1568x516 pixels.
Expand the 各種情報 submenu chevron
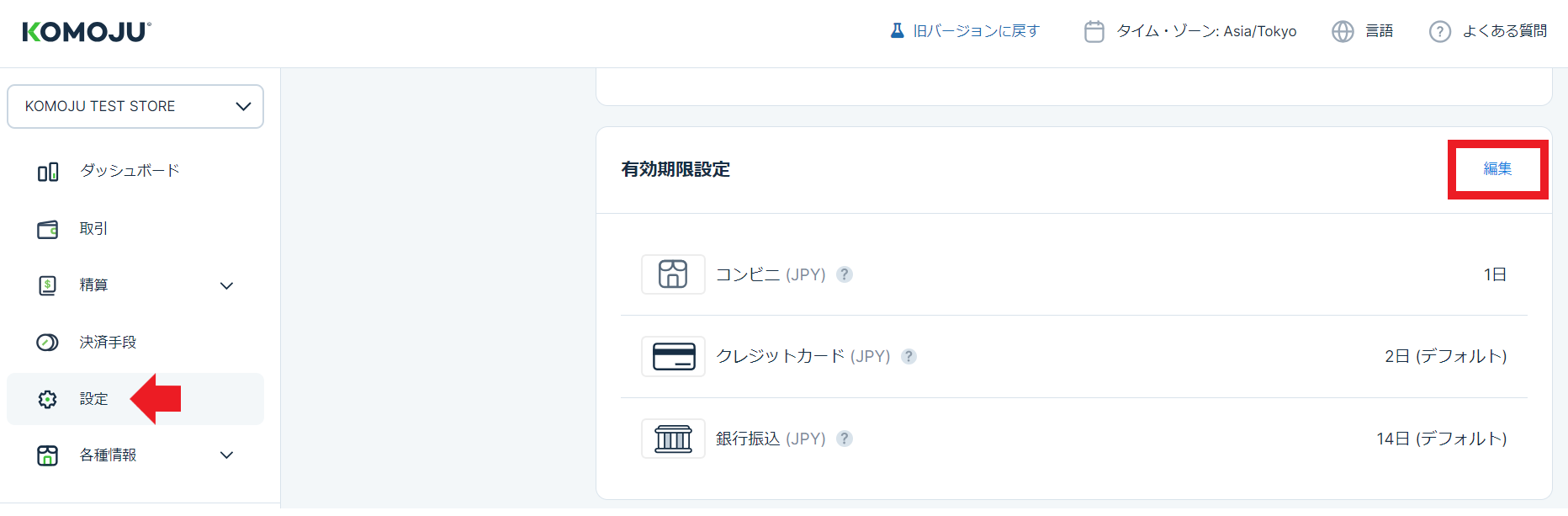226,455
